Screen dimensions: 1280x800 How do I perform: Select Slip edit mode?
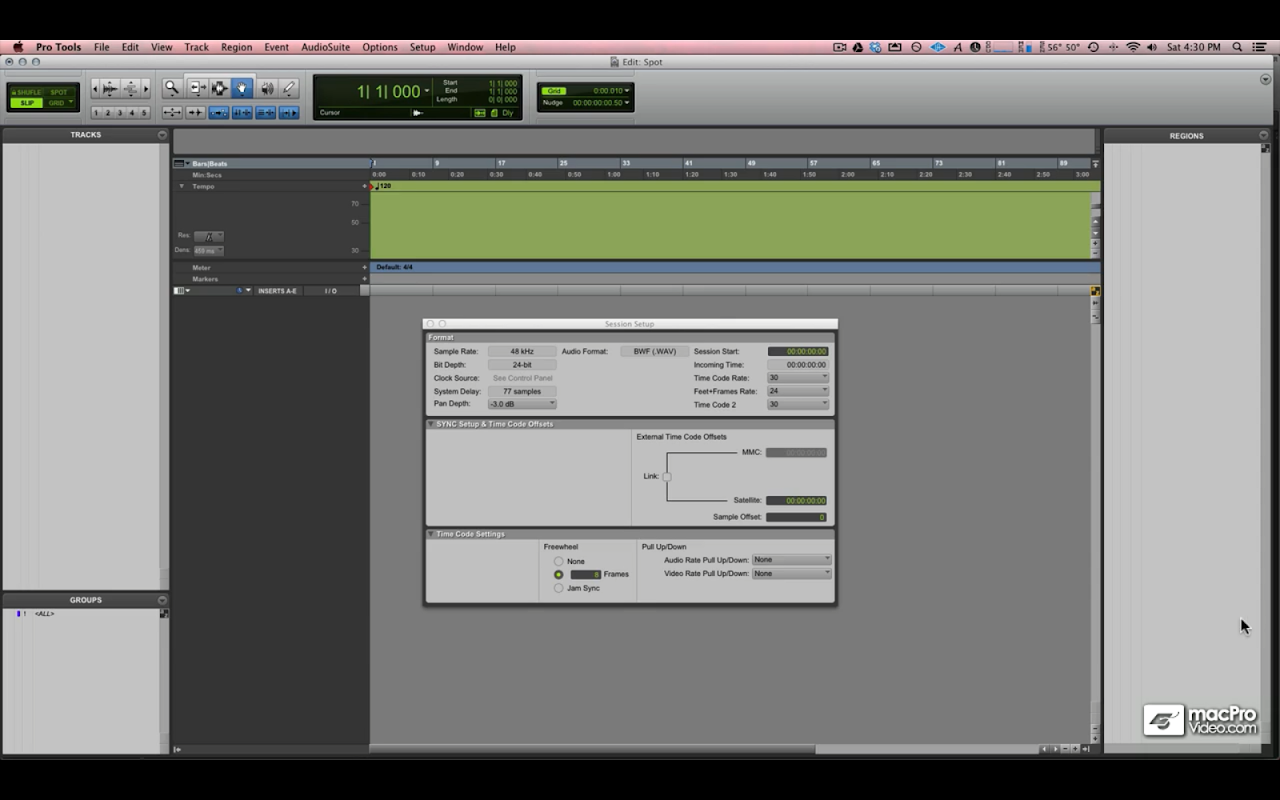coord(26,103)
